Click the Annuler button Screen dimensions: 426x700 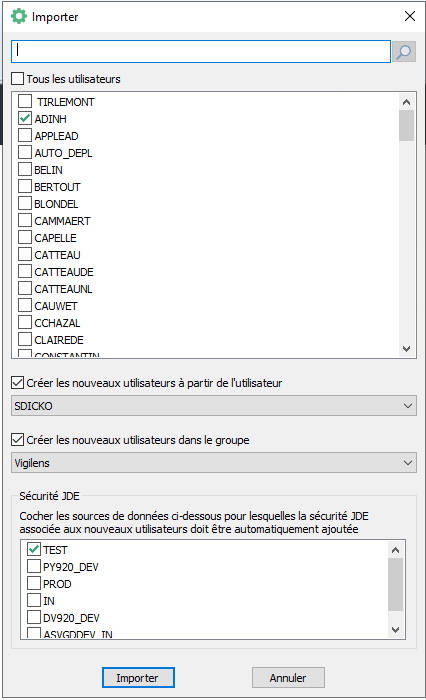(288, 678)
